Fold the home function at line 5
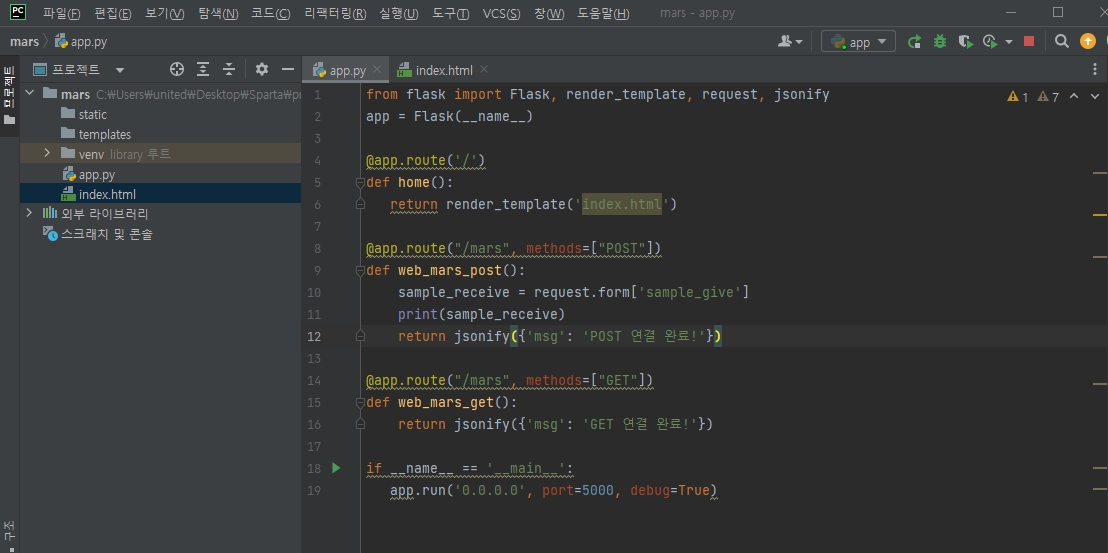The height and width of the screenshot is (553, 1108). tap(360, 183)
